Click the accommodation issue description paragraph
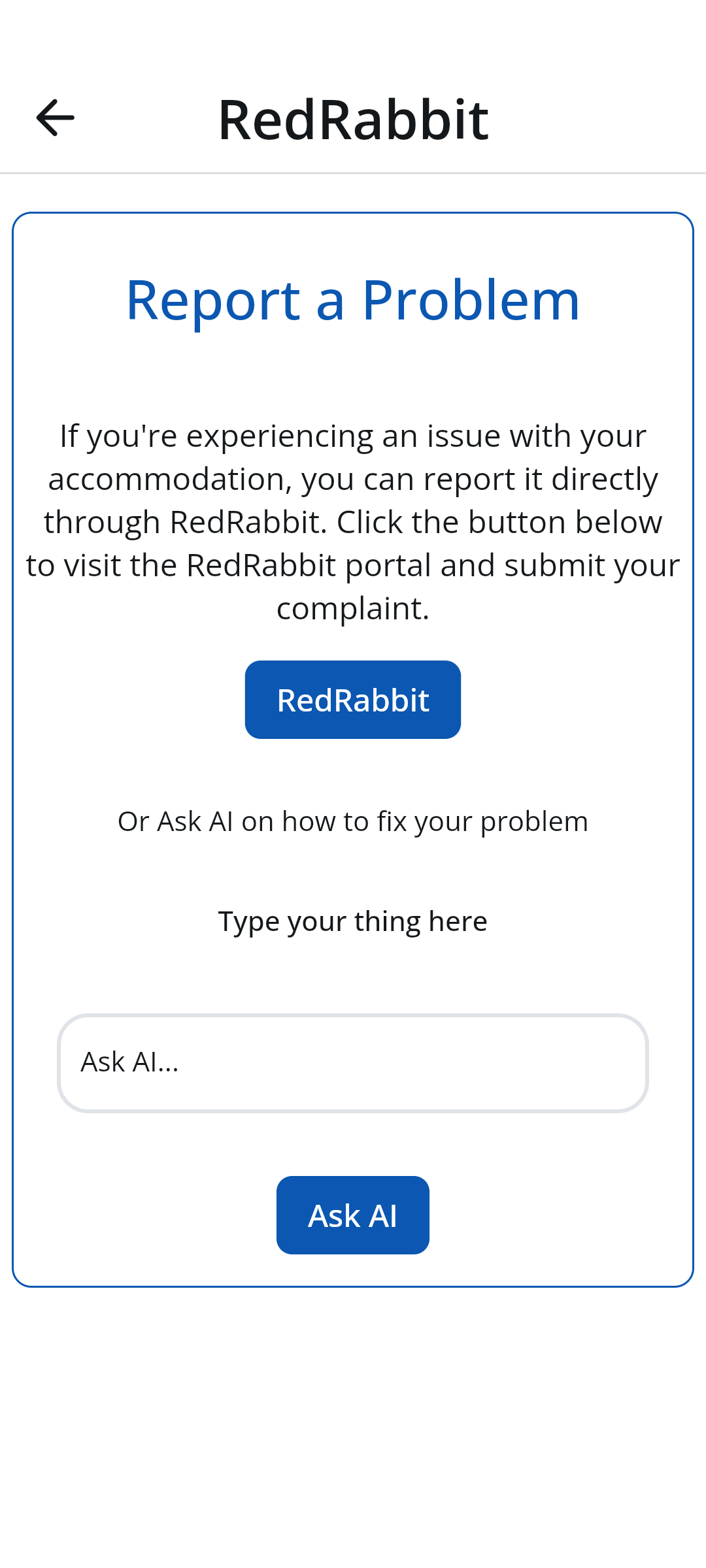The height and width of the screenshot is (1568, 706). pyautogui.click(x=353, y=522)
